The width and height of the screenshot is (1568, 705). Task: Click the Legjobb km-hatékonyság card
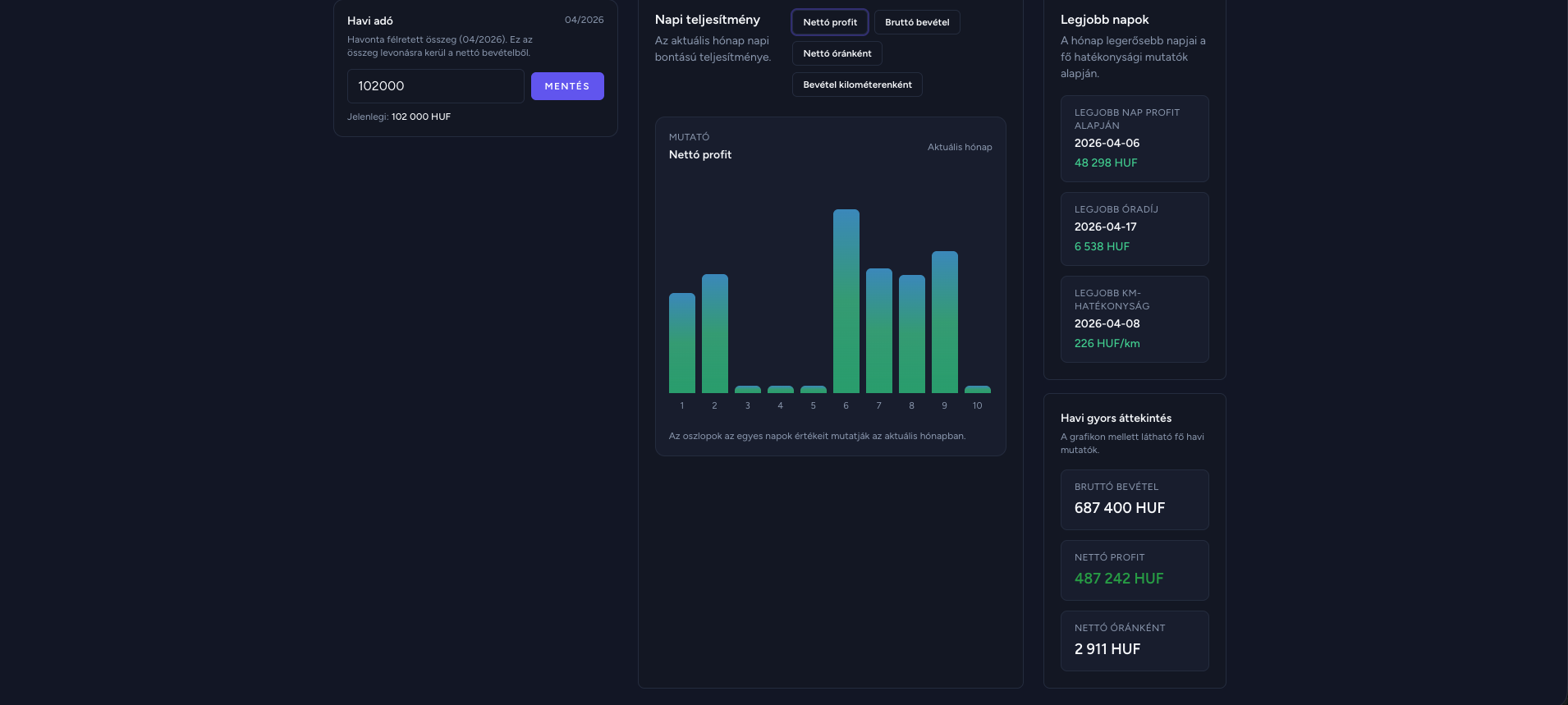(1135, 319)
